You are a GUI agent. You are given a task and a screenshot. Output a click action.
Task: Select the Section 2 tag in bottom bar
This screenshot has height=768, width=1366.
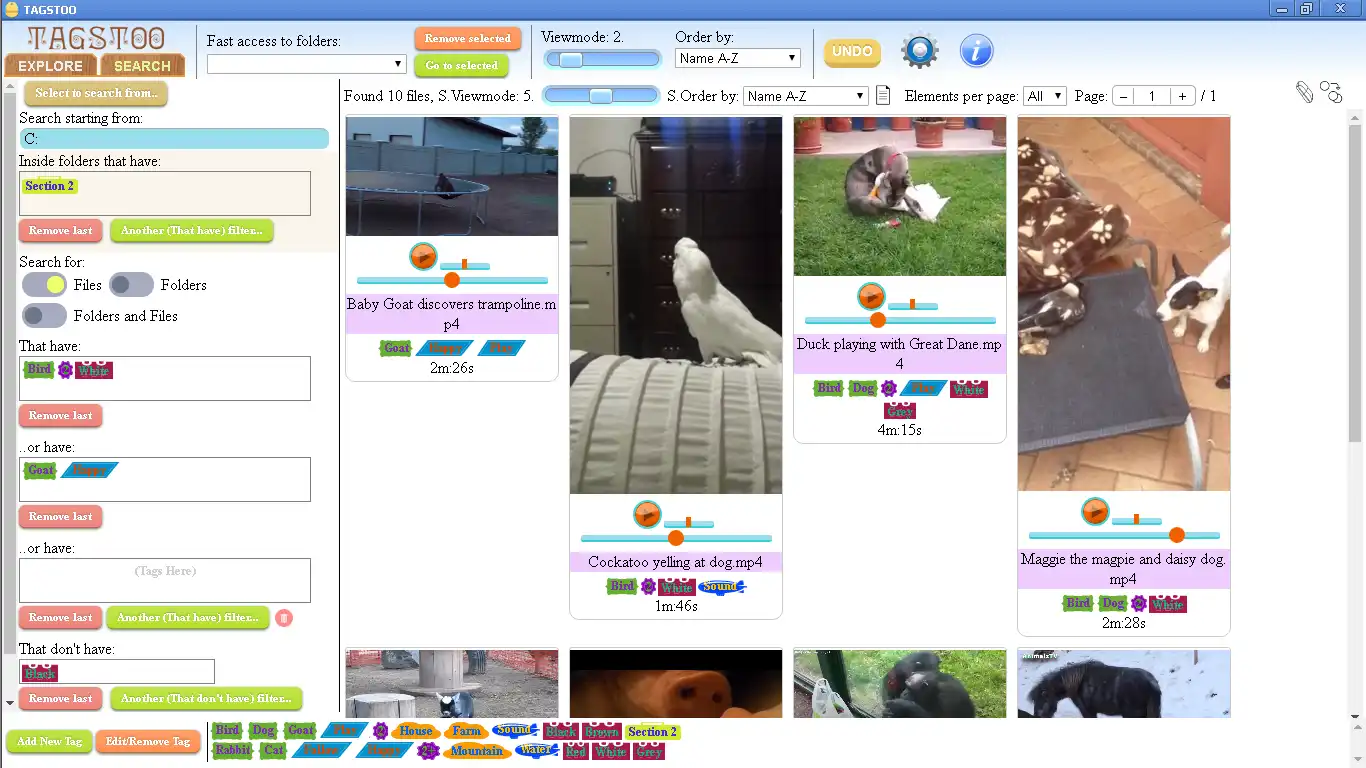click(x=652, y=731)
